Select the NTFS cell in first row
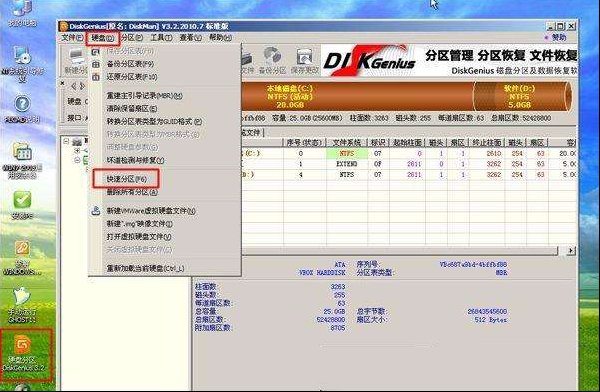Viewport: 600px width, 392px height. (x=347, y=153)
